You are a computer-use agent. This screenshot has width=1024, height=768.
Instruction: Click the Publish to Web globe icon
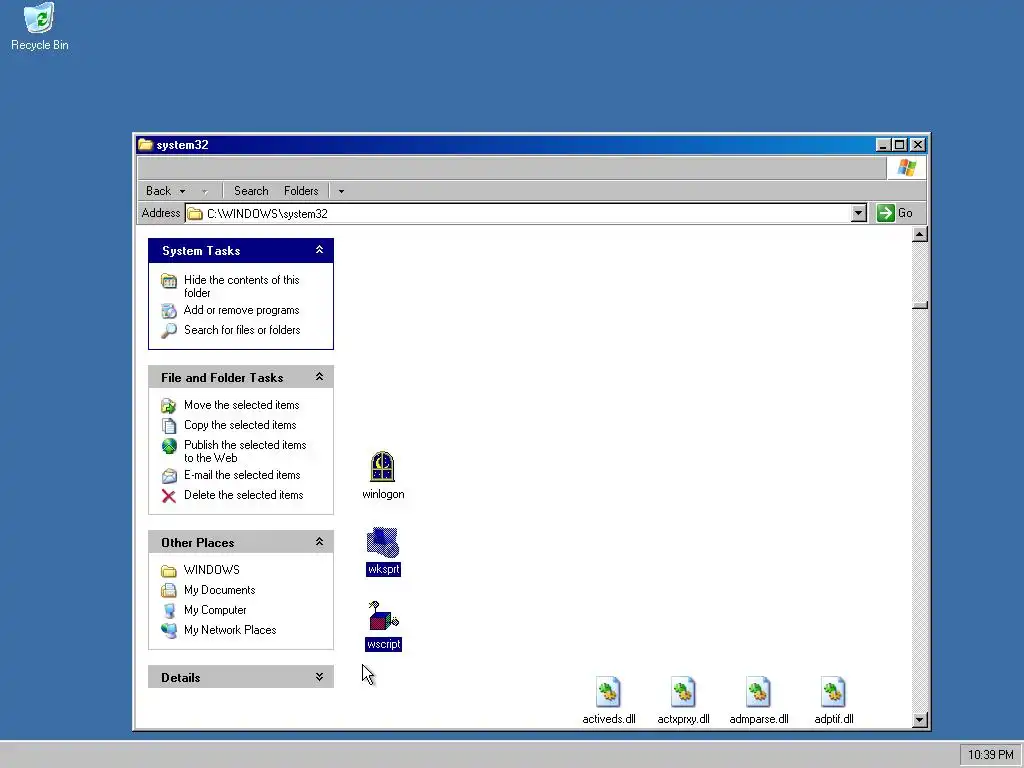(168, 446)
